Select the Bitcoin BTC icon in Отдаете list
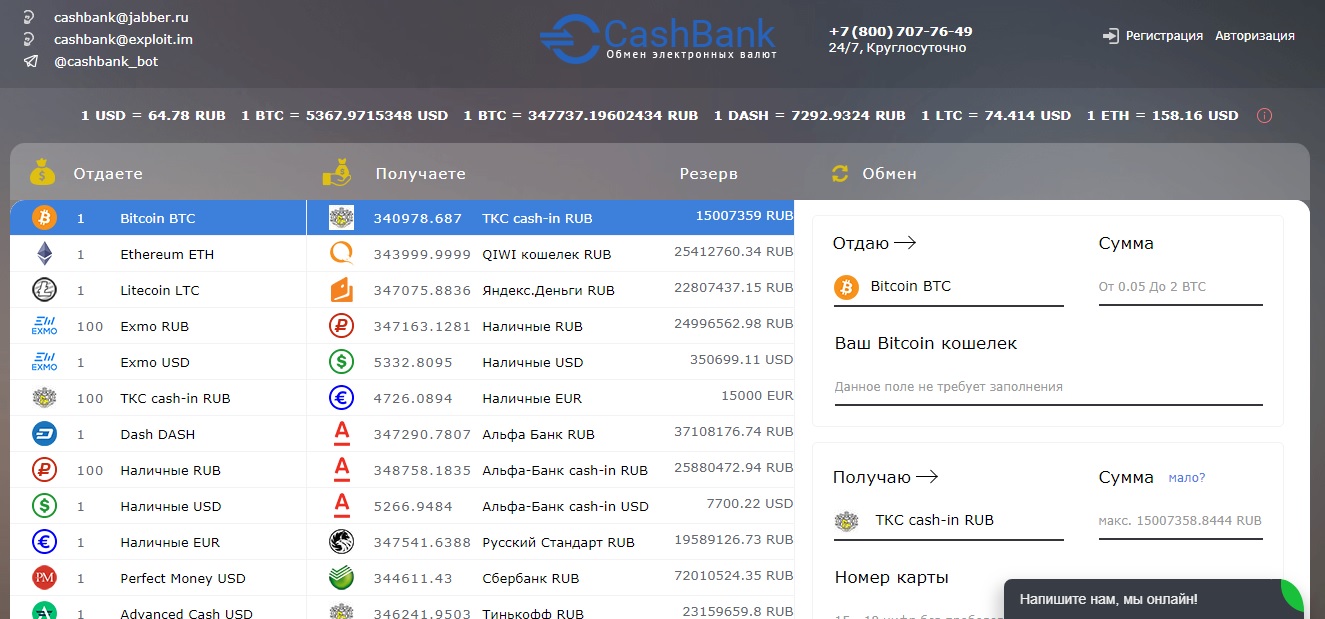 (45, 218)
